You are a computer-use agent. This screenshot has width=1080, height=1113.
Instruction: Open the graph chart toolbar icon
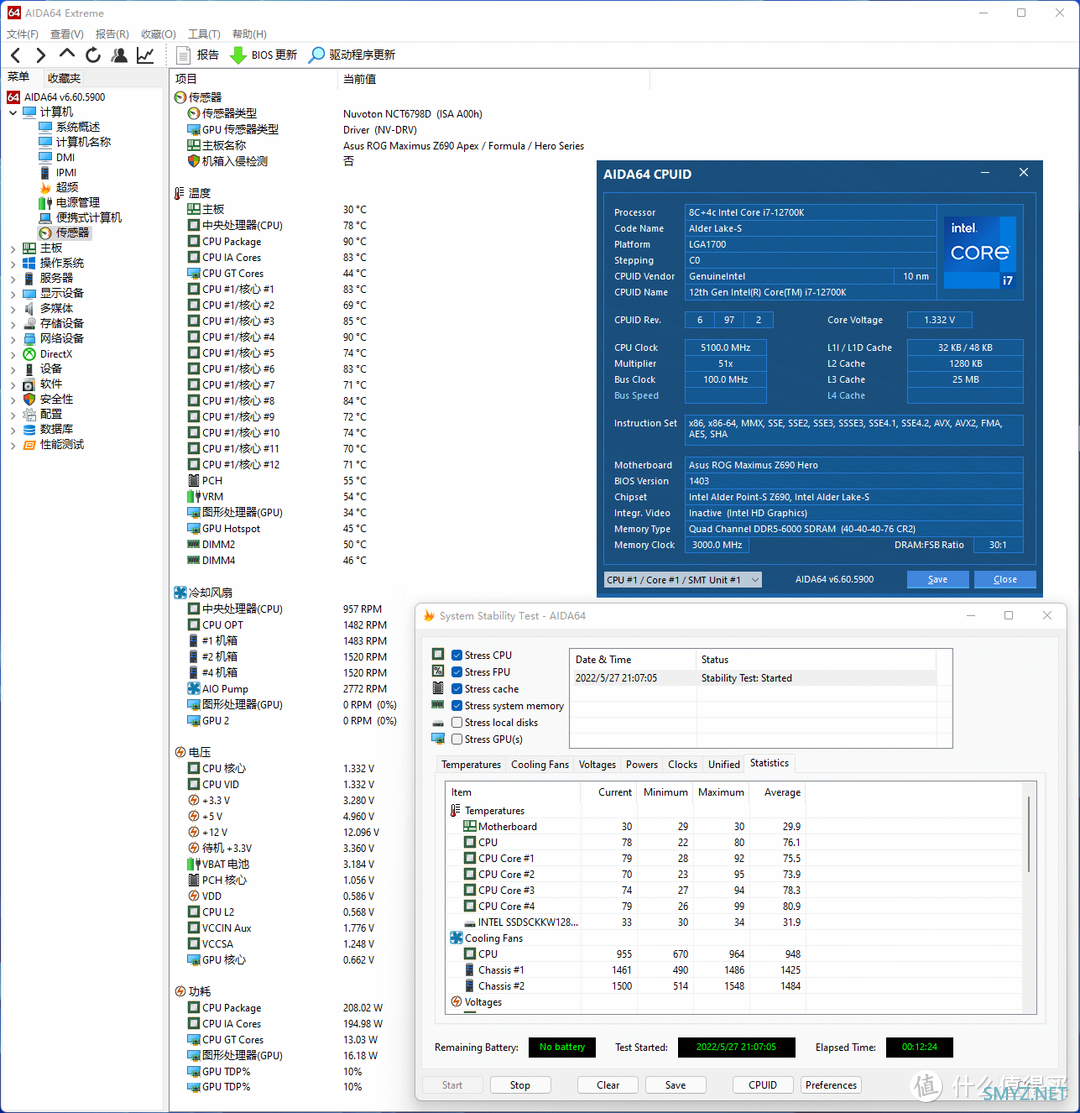[145, 55]
